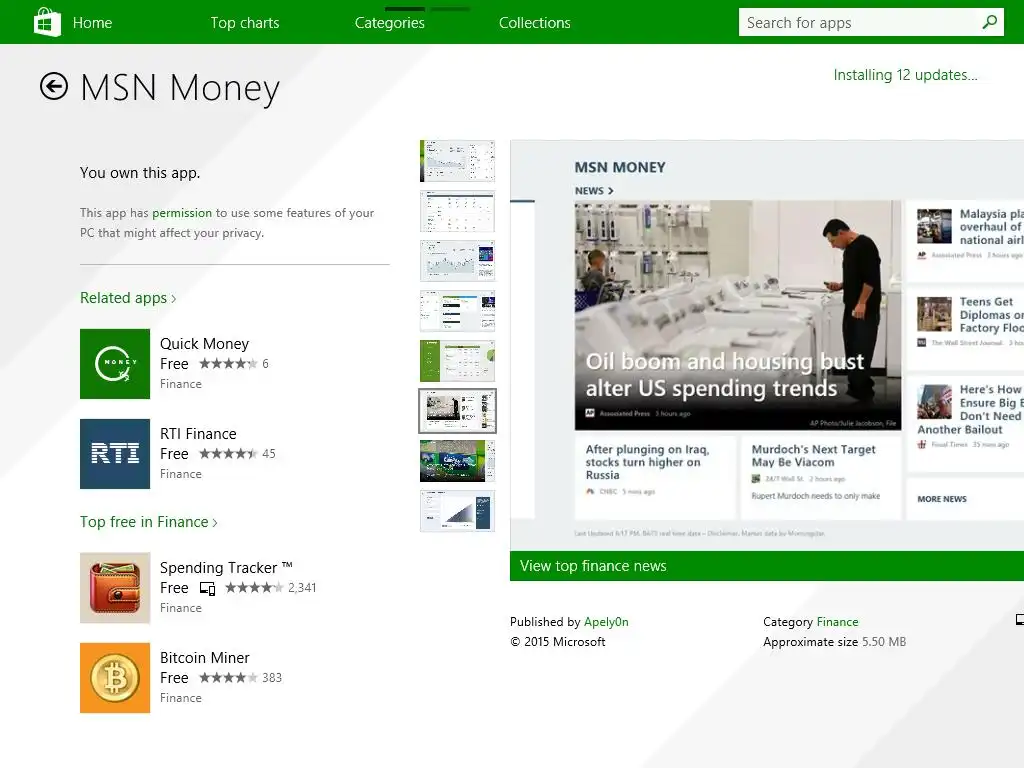Expand the Related apps section
Screen dimensions: 1024x768
[128, 298]
